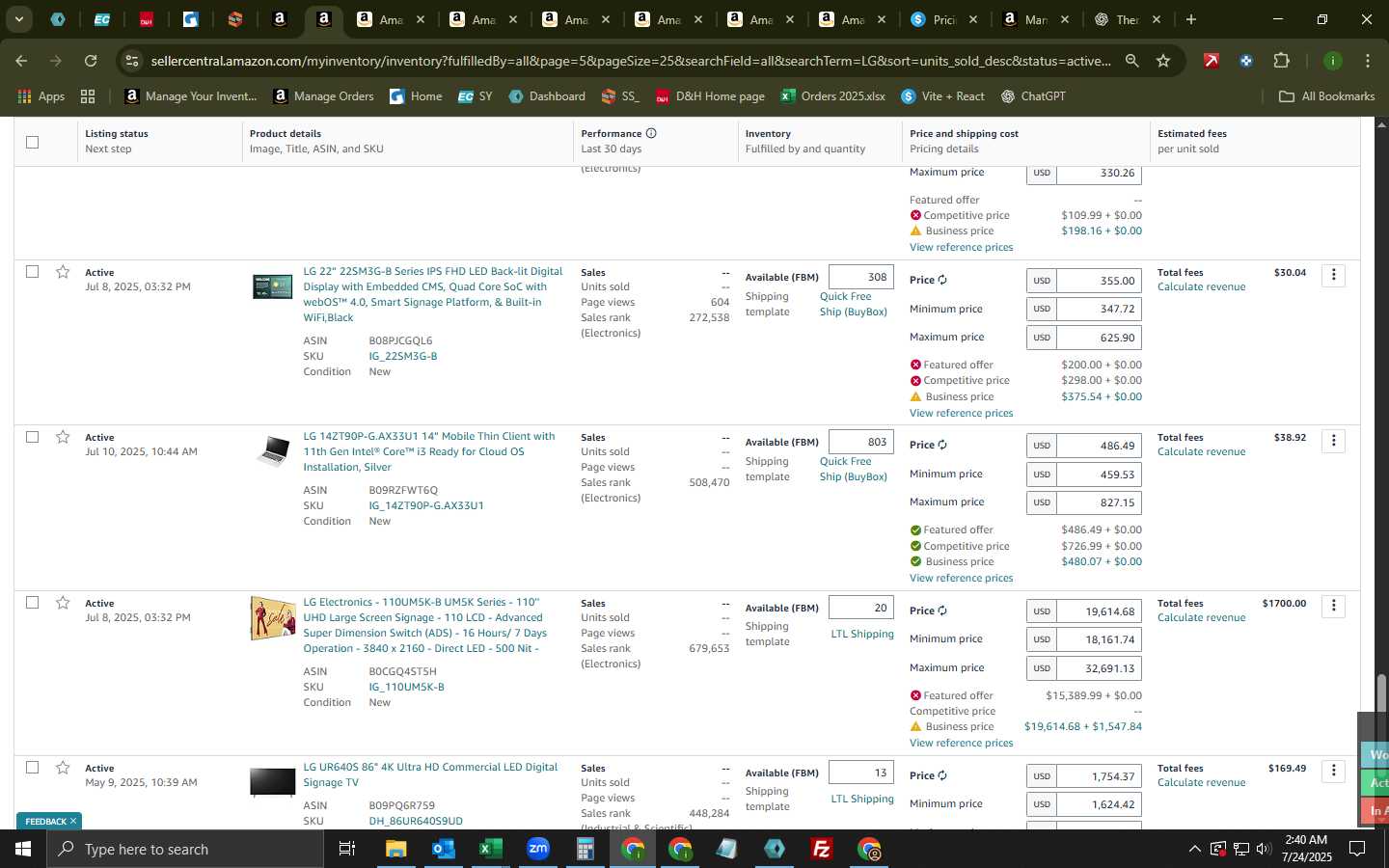The image size is (1389, 868).
Task: Open Excel from the Windows taskbar
Action: 491,849
